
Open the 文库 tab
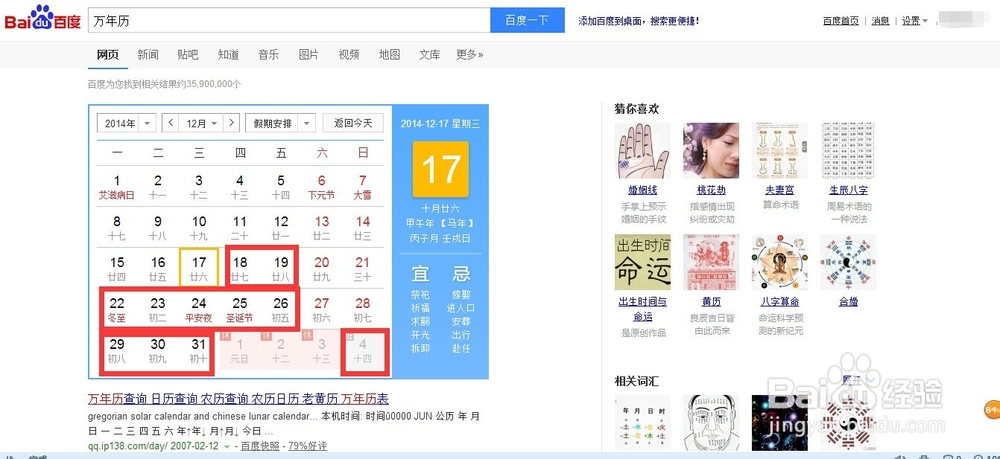pos(429,55)
